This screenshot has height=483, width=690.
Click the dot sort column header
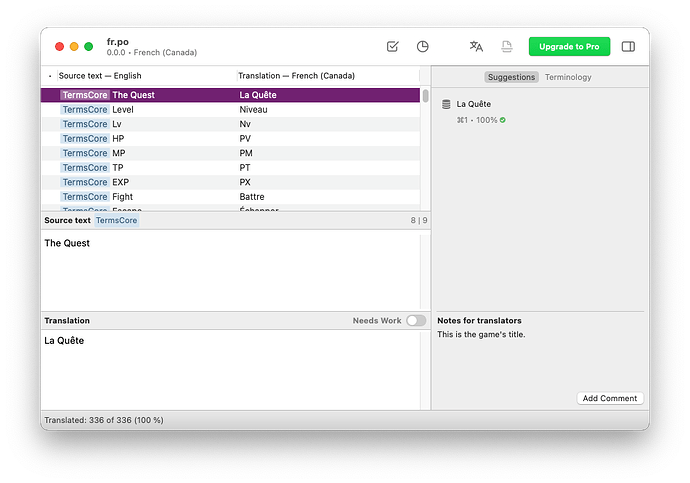[50, 76]
